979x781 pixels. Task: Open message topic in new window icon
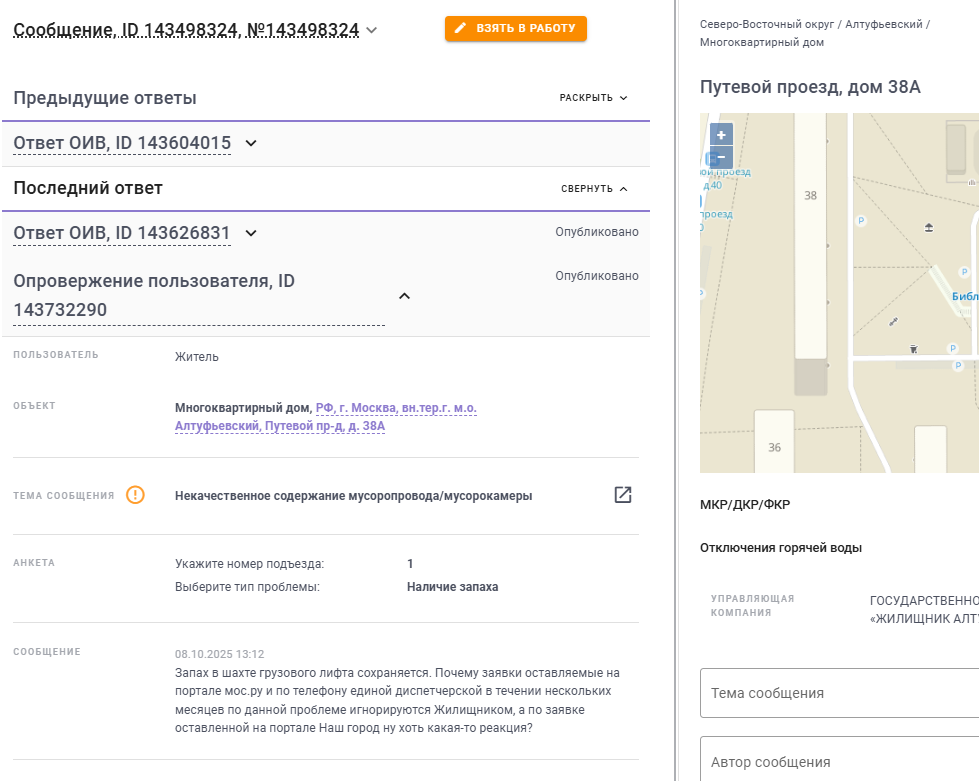[x=622, y=495]
